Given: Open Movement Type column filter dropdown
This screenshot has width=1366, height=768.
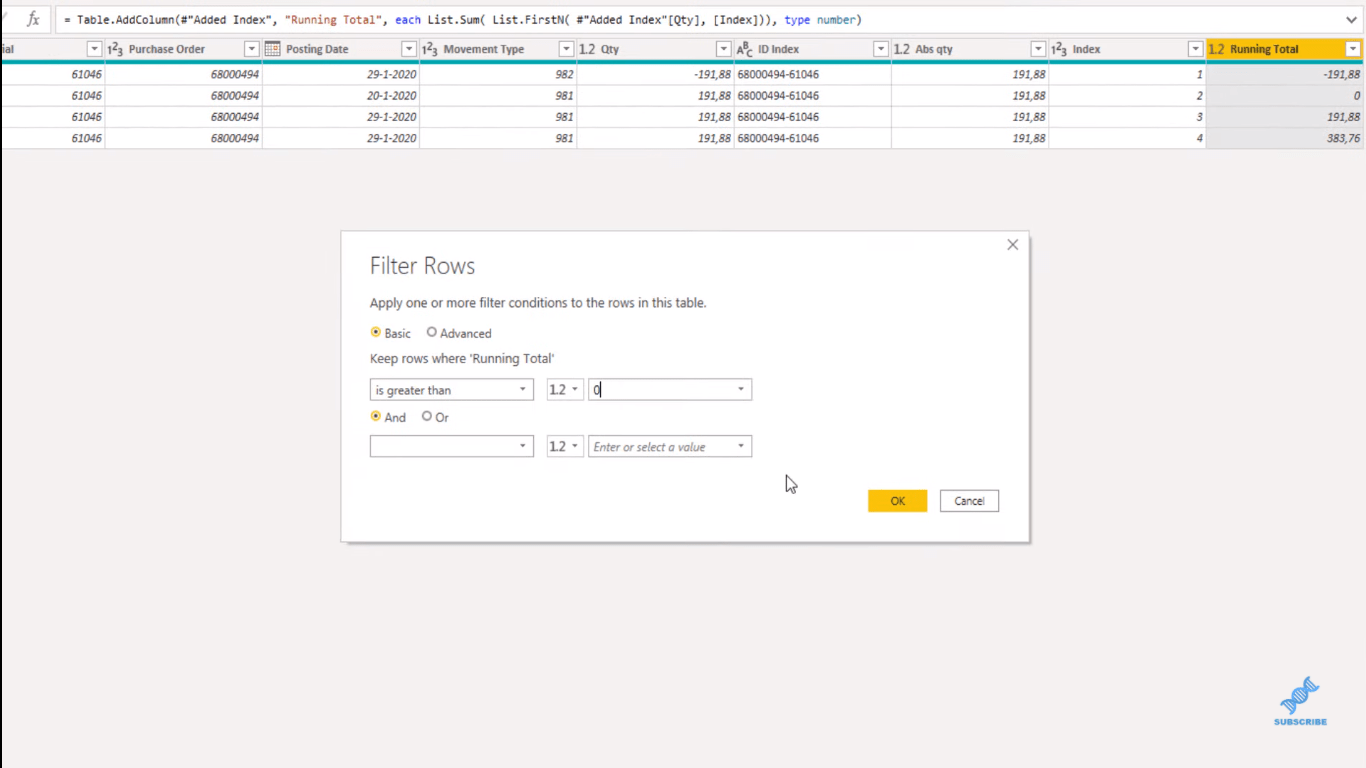Looking at the screenshot, I should tap(566, 49).
